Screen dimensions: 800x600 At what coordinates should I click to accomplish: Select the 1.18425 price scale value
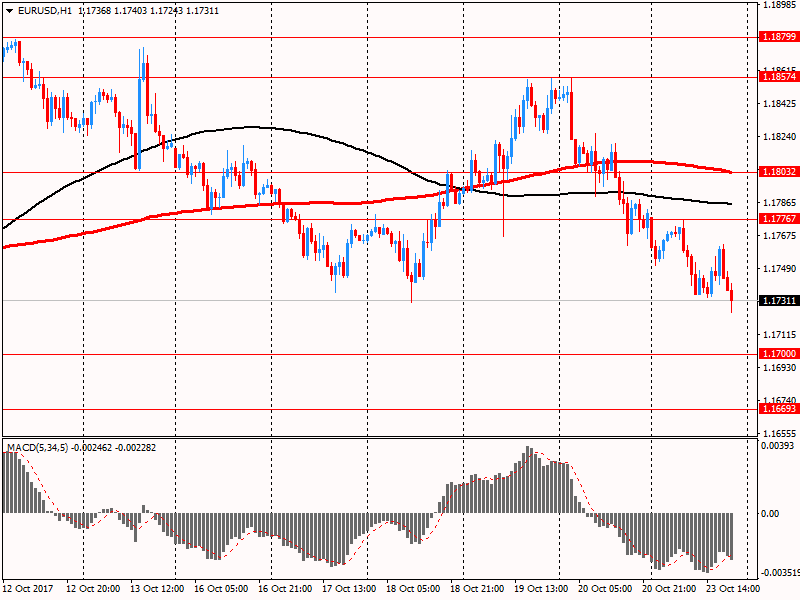(779, 104)
